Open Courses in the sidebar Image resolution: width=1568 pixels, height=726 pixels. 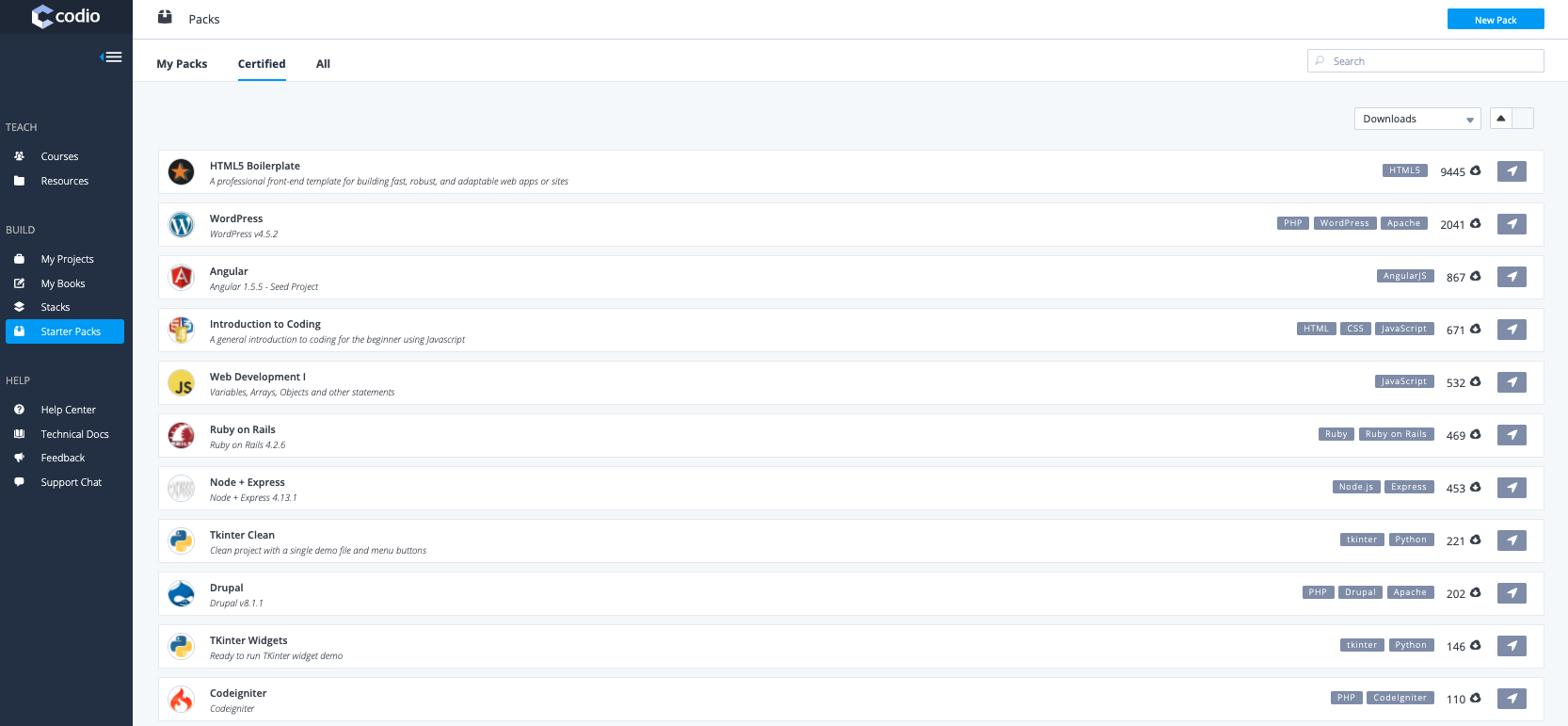tap(59, 156)
